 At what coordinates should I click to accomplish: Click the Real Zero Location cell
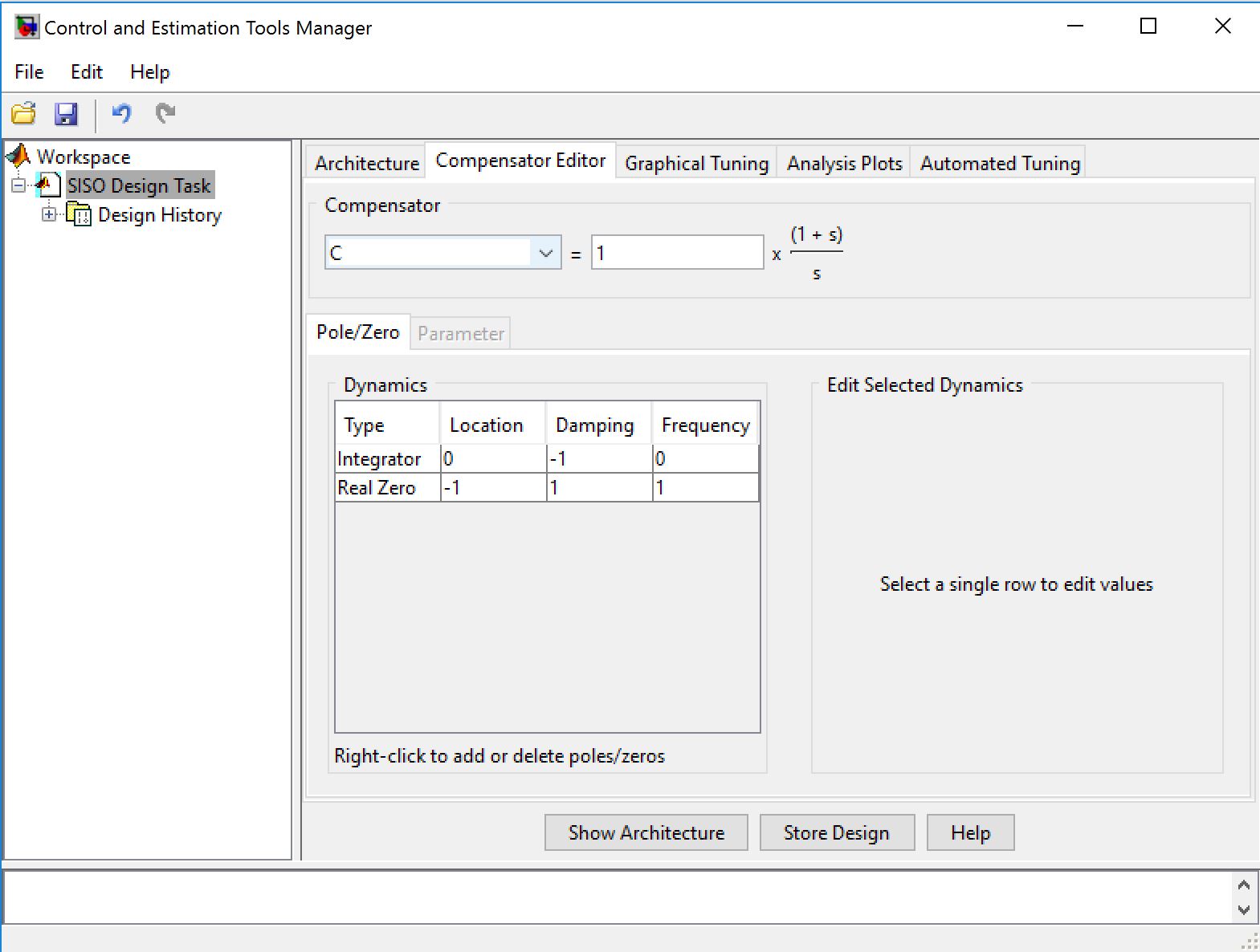[494, 487]
